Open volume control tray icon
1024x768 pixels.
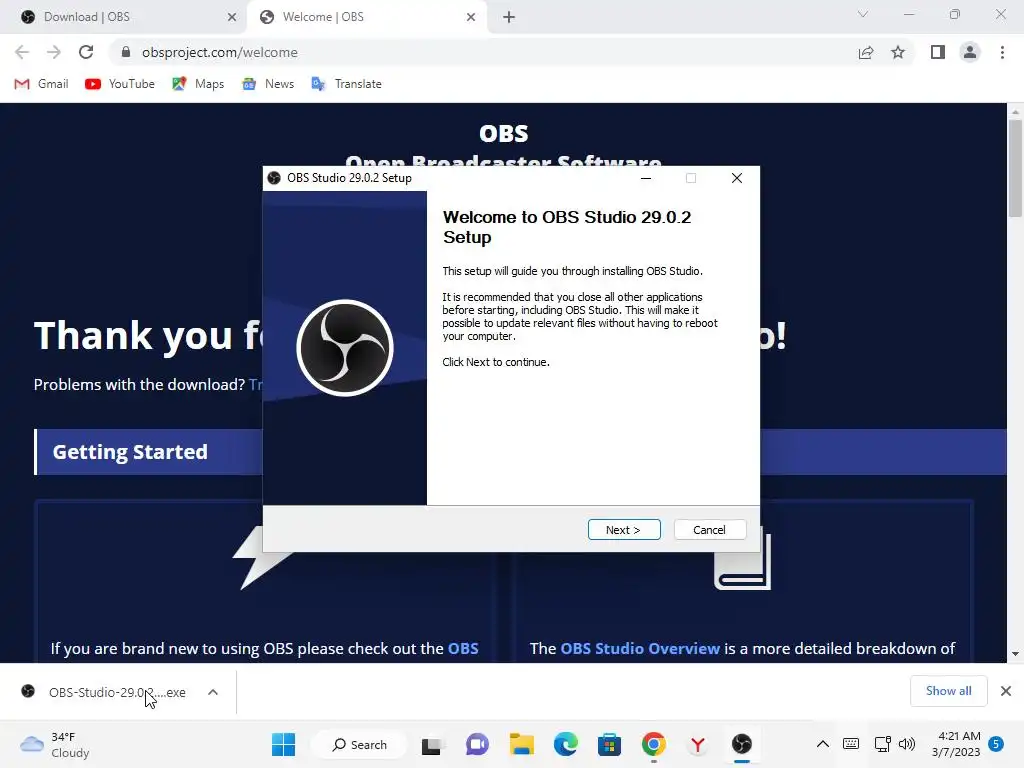pos(907,744)
